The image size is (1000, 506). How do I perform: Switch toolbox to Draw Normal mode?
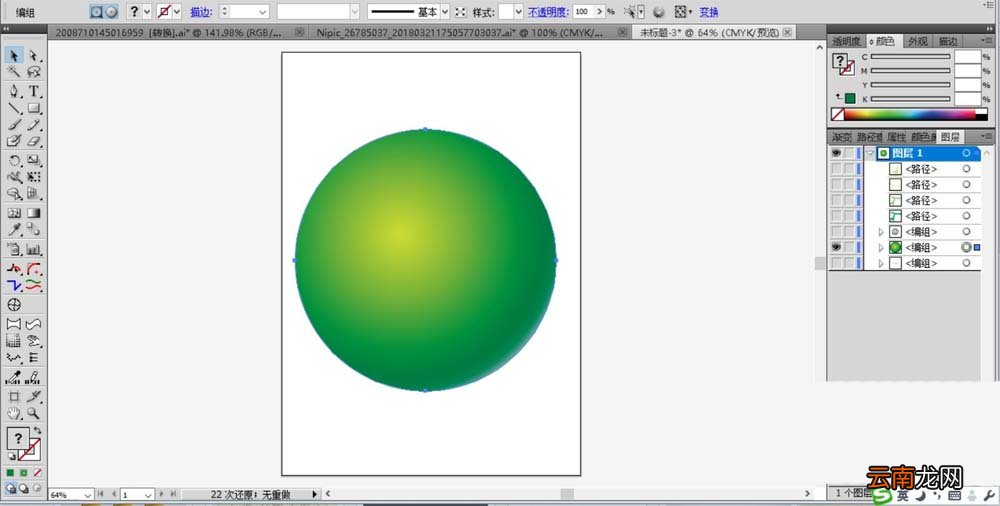[x=11, y=488]
